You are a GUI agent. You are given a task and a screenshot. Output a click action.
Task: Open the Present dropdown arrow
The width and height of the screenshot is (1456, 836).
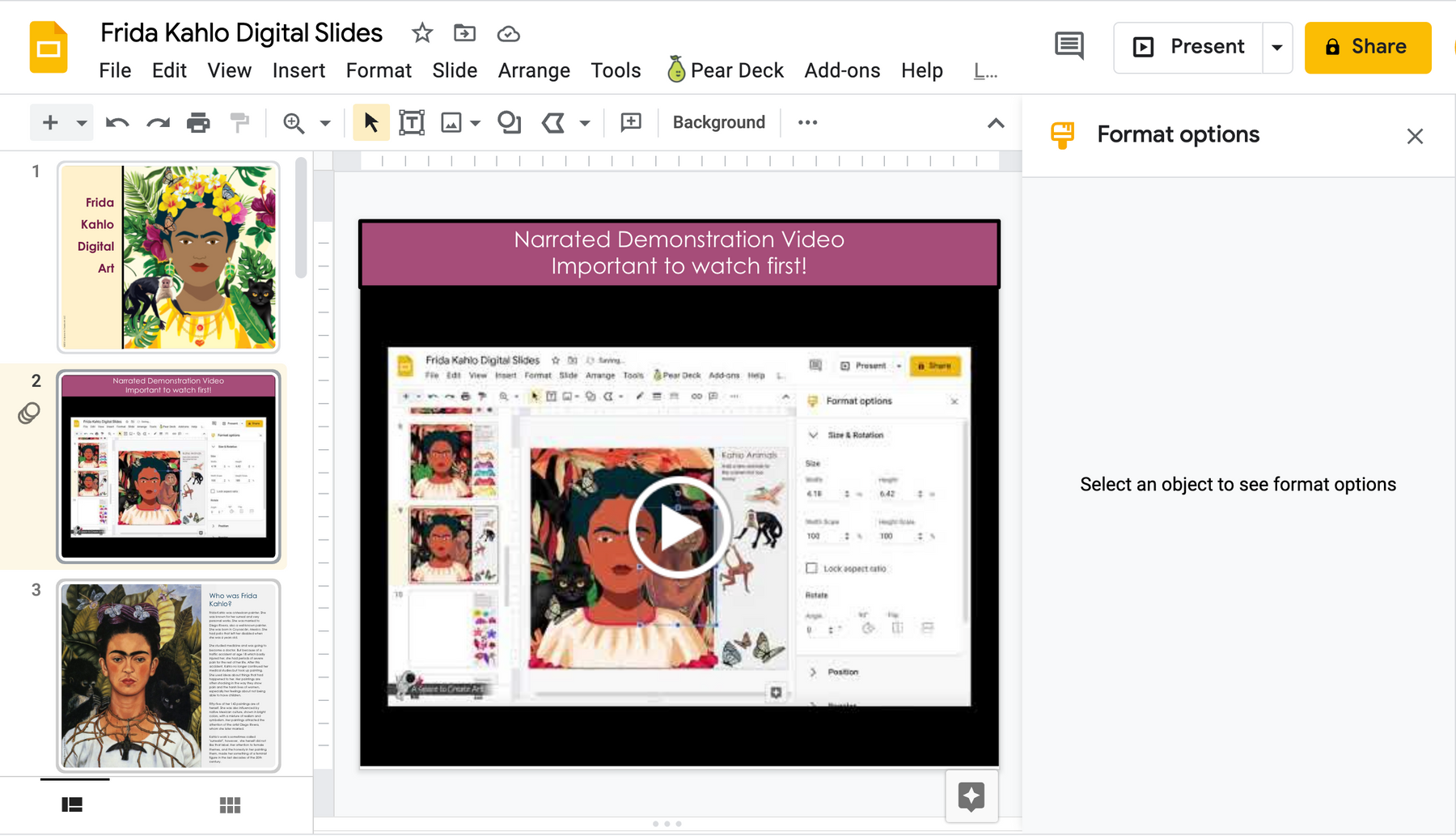pyautogui.click(x=1277, y=48)
